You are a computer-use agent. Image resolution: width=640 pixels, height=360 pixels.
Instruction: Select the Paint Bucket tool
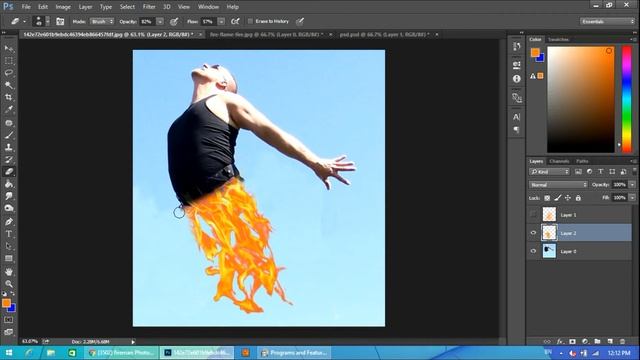tap(9, 184)
